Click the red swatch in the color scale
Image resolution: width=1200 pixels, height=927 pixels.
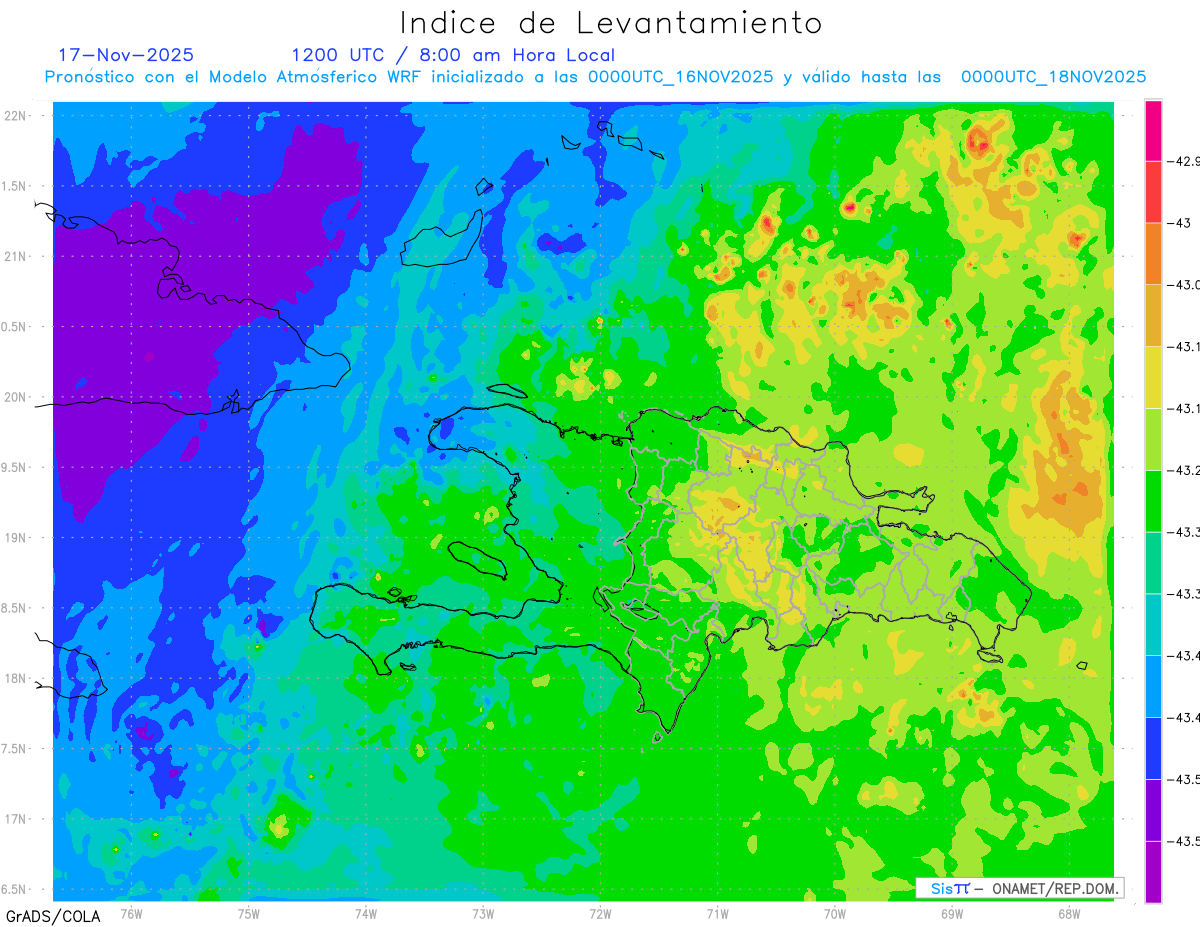click(1153, 192)
